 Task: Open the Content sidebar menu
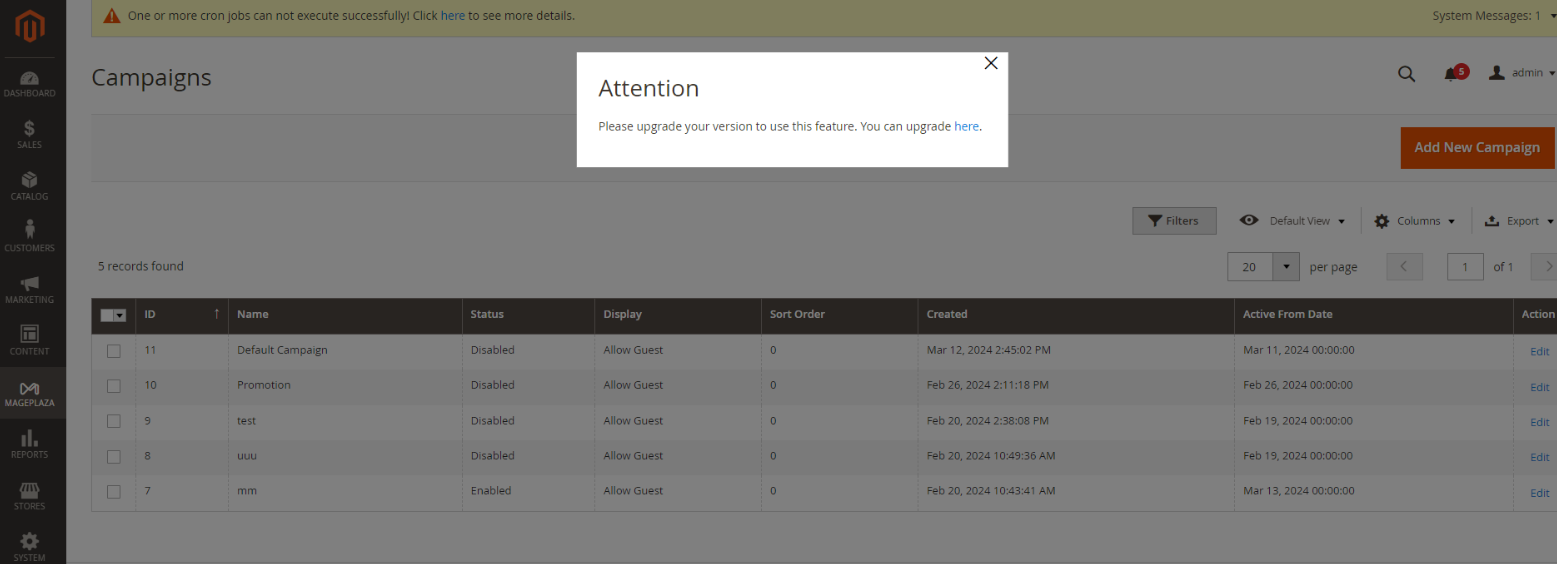pos(29,340)
